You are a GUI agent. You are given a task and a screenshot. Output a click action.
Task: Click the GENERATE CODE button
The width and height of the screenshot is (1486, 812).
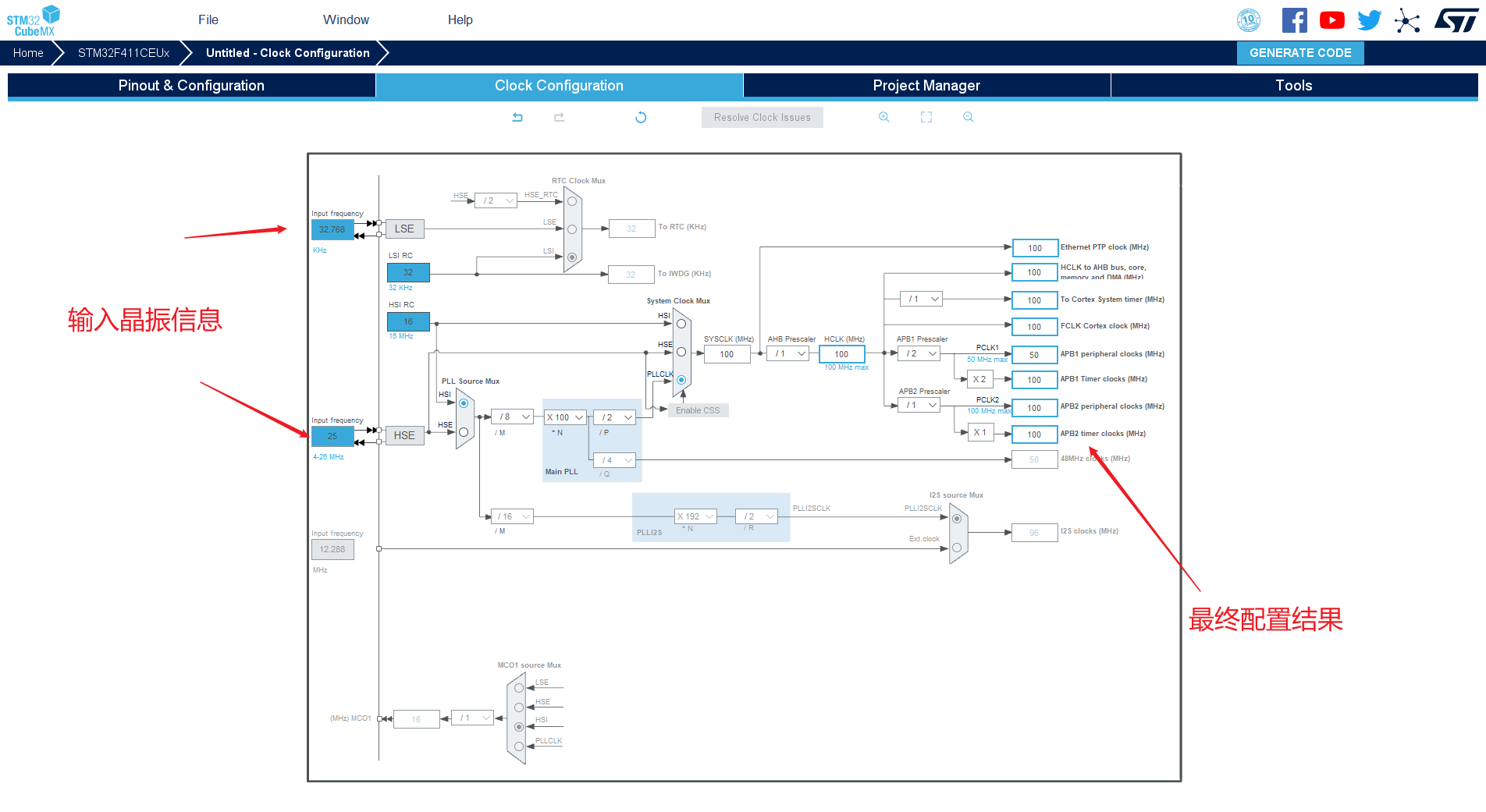click(1300, 53)
